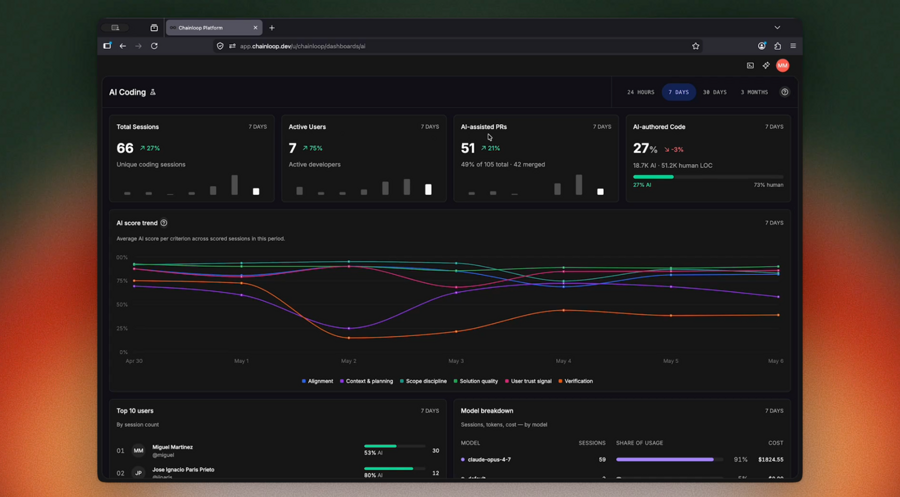
Task: Sort by the SHARE OF USAGE column header
Action: (639, 443)
